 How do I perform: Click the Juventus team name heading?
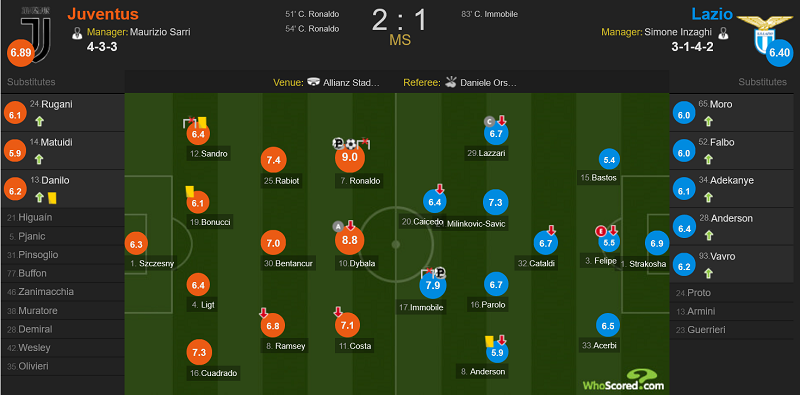103,13
